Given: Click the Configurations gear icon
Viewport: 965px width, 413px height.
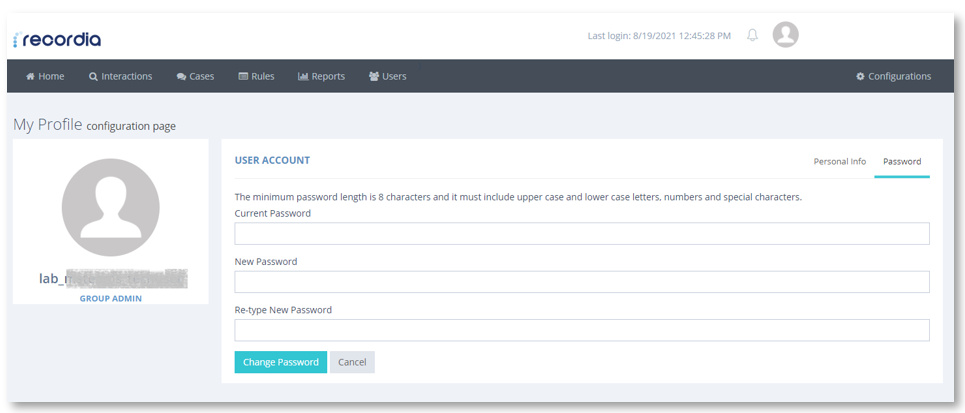Looking at the screenshot, I should [860, 76].
